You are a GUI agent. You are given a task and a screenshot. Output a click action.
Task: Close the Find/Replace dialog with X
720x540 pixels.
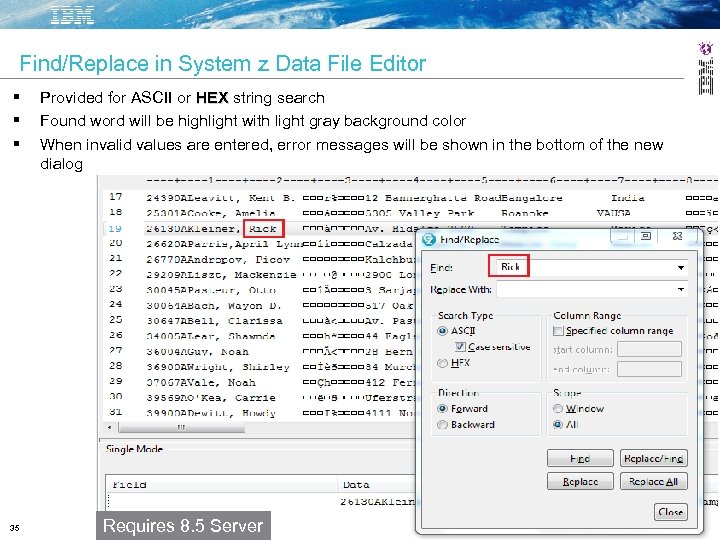pos(677,236)
